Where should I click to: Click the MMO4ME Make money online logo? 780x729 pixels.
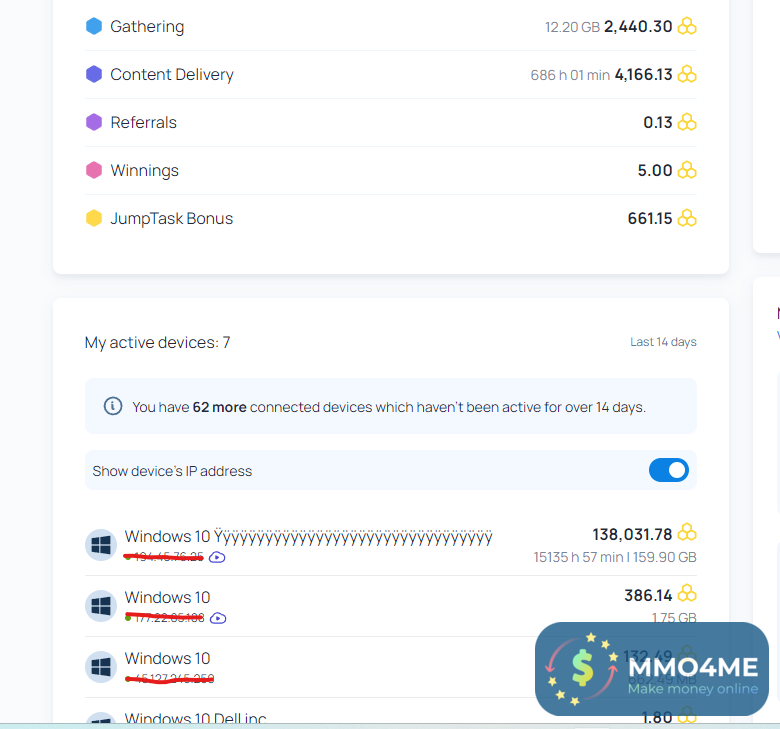pos(651,669)
